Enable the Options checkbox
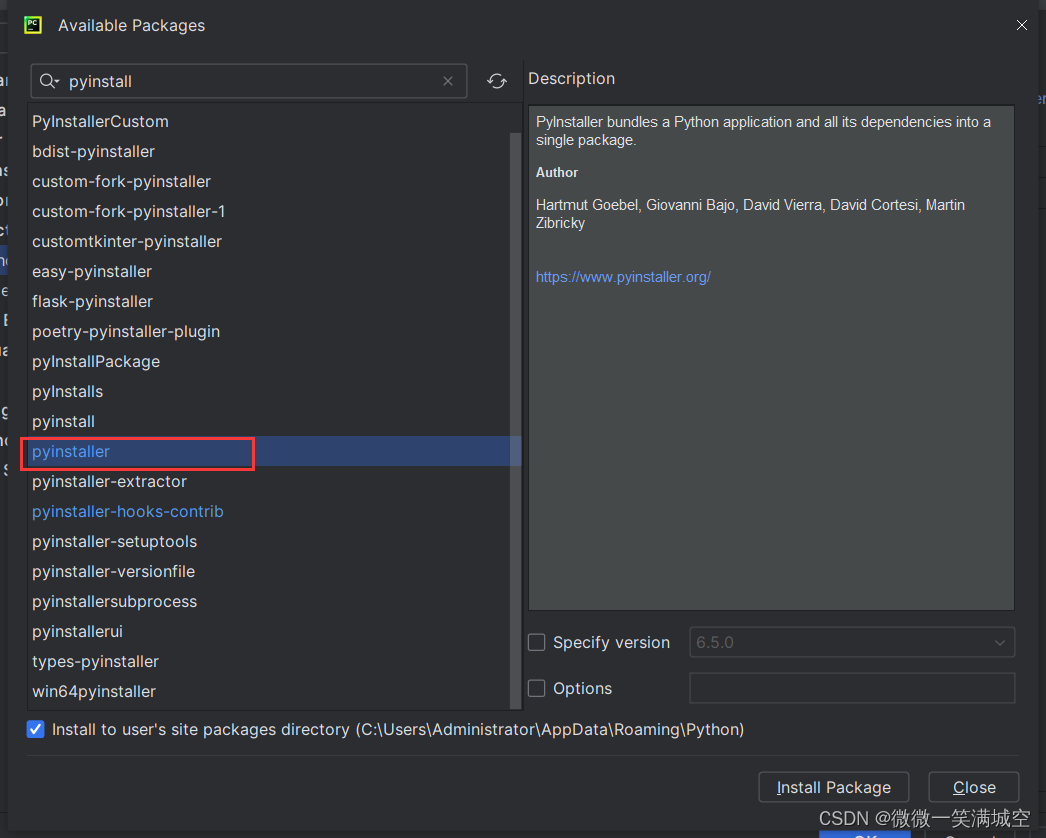Image resolution: width=1046 pixels, height=838 pixels. point(536,689)
